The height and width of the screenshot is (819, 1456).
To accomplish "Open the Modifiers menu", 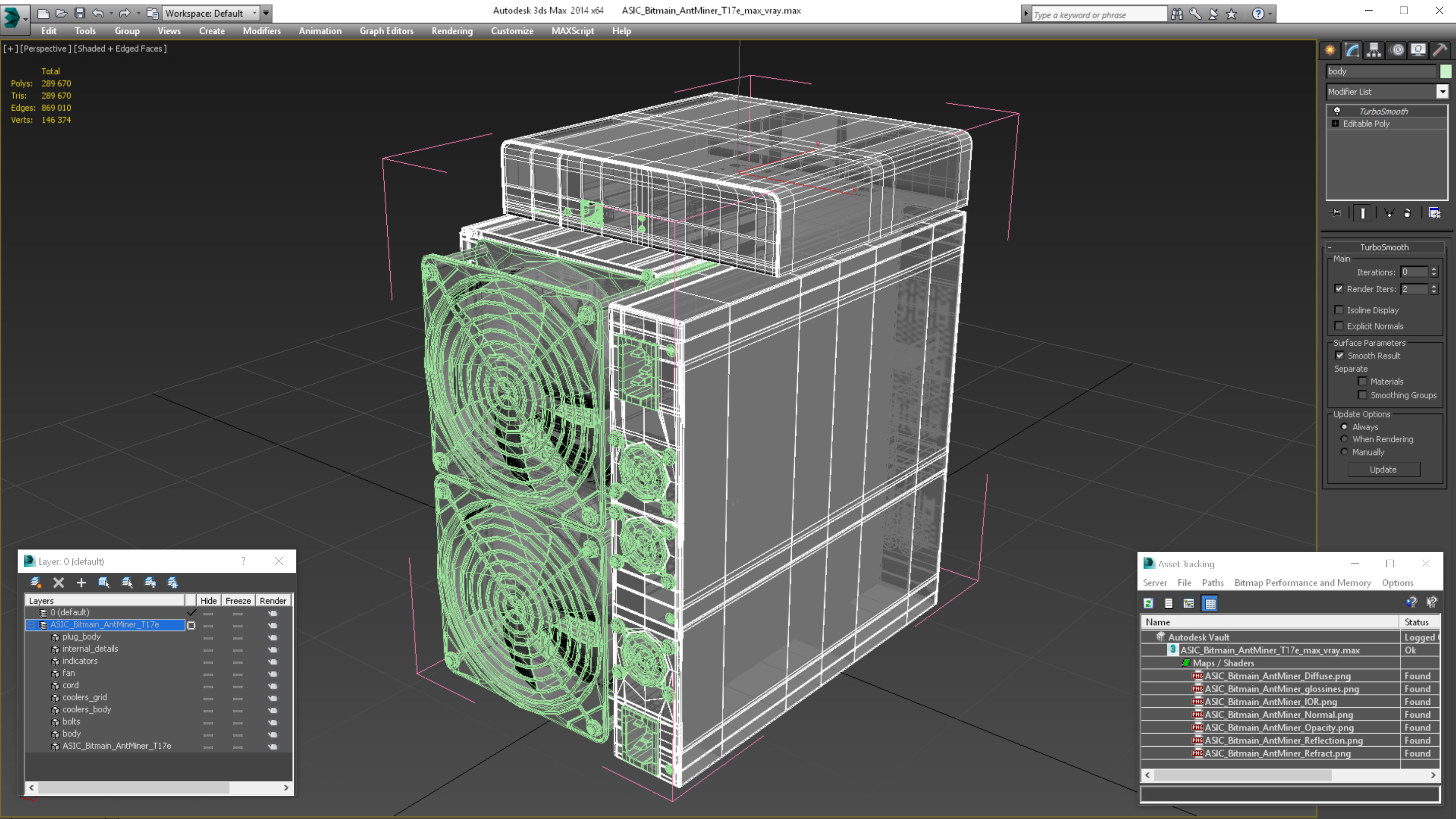I will click(262, 31).
